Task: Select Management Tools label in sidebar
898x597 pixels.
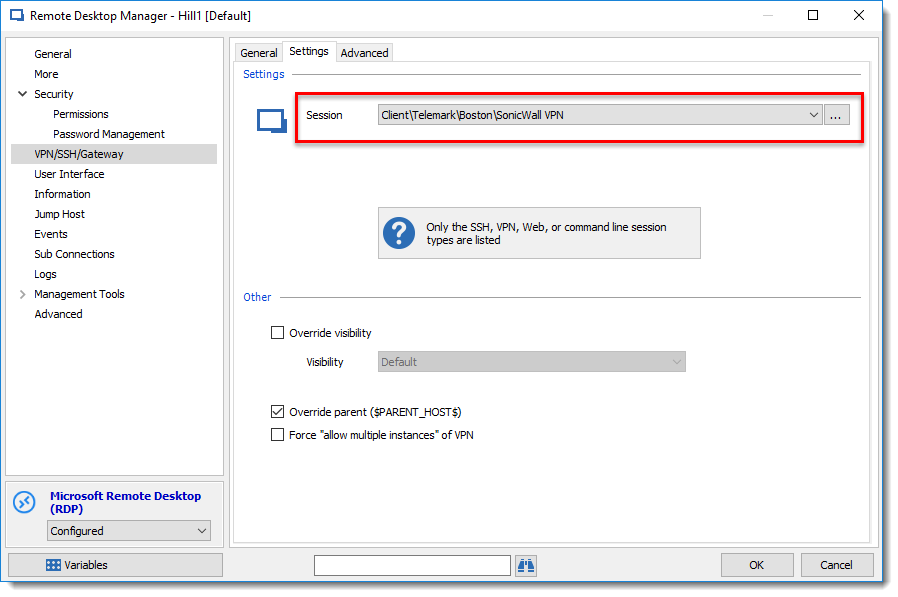Action: pyautogui.click(x=79, y=294)
